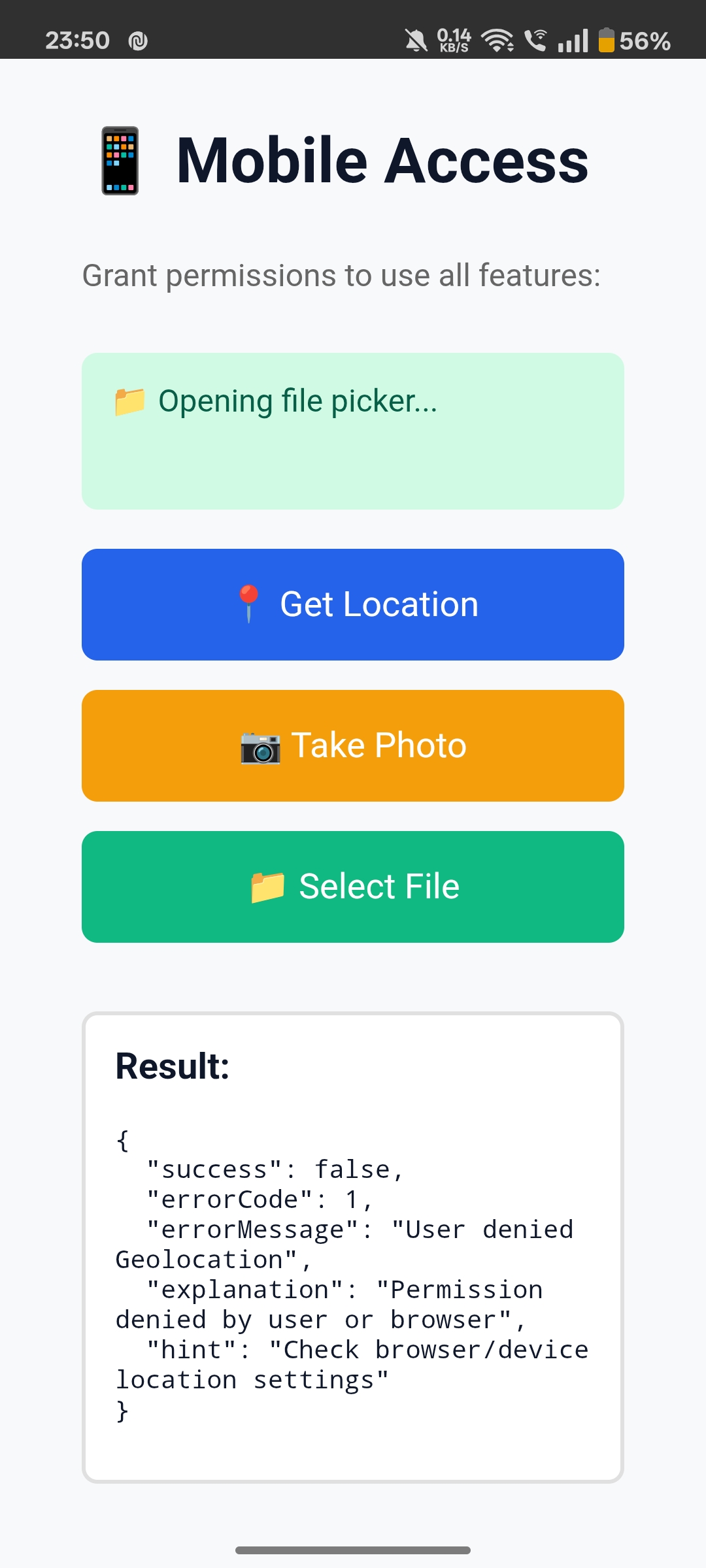The width and height of the screenshot is (706, 1568).
Task: Tap the Mobile Access page title
Action: coord(382,161)
